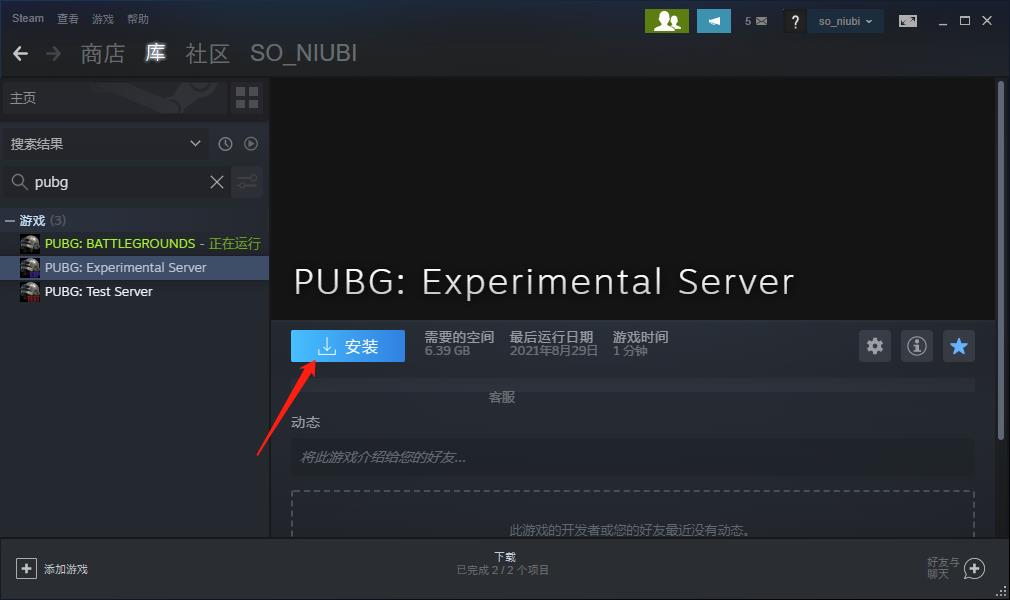Click the 添加游戏 add game button
The image size is (1010, 600).
[x=52, y=569]
